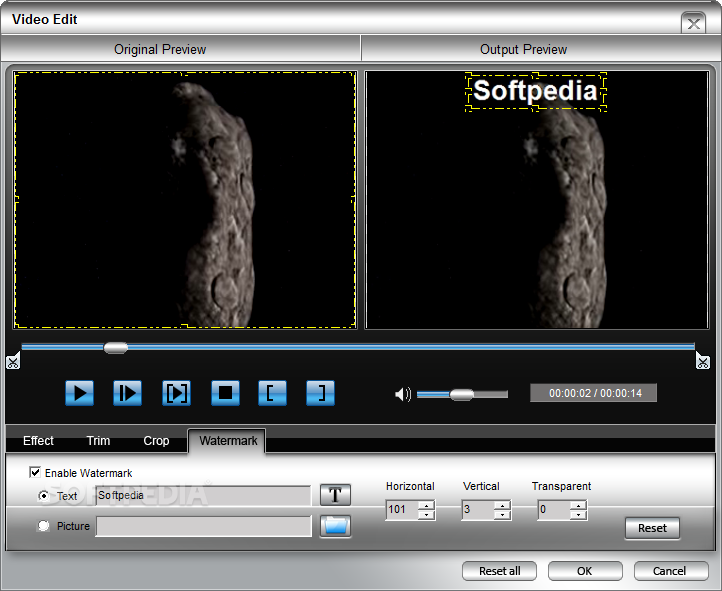The width and height of the screenshot is (722, 591).
Task: Click the 00:00:02 / 00:00:14 time display
Action: point(594,393)
